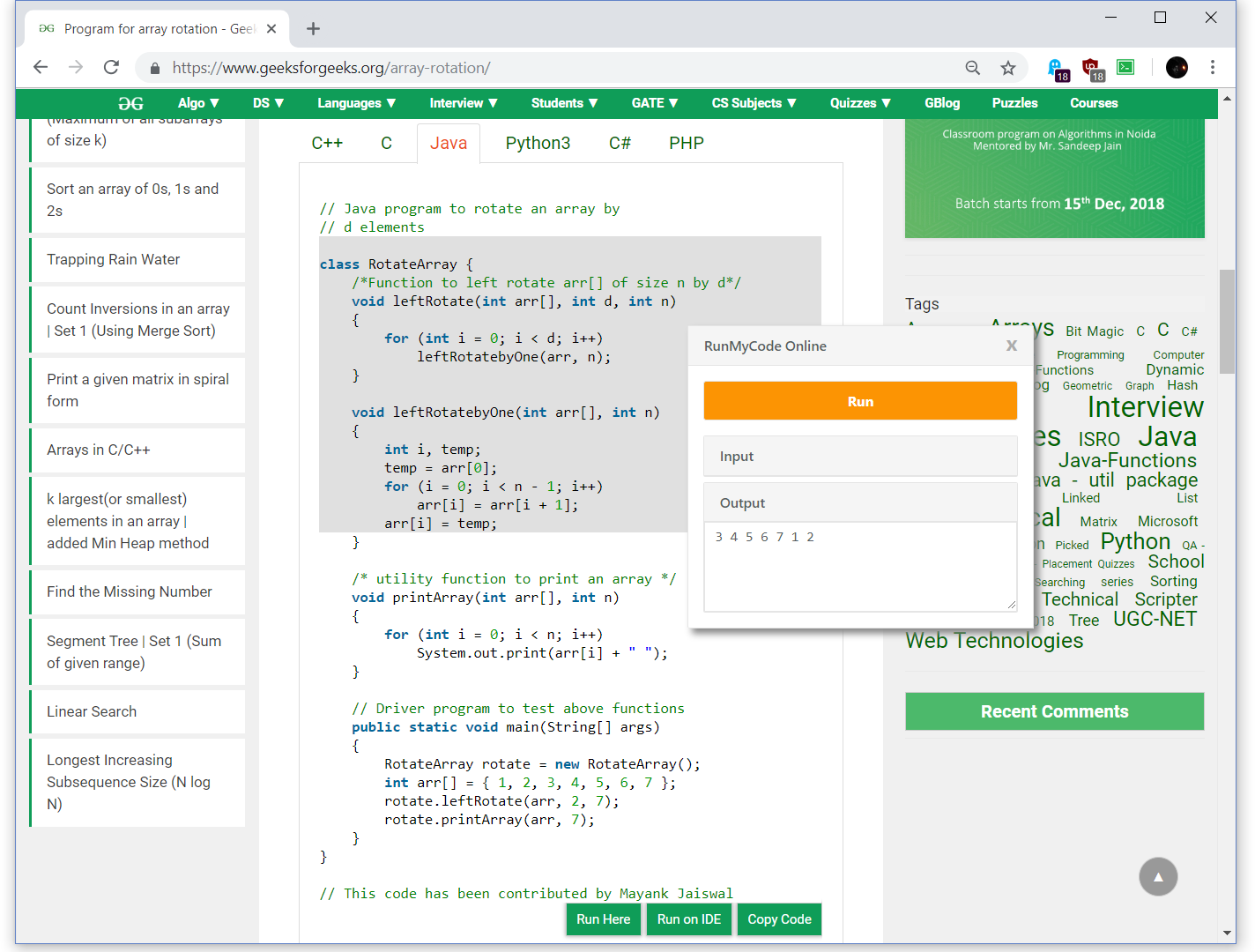This screenshot has height=952, width=1255.
Task: Click the Run on IDE button
Action: 689,919
